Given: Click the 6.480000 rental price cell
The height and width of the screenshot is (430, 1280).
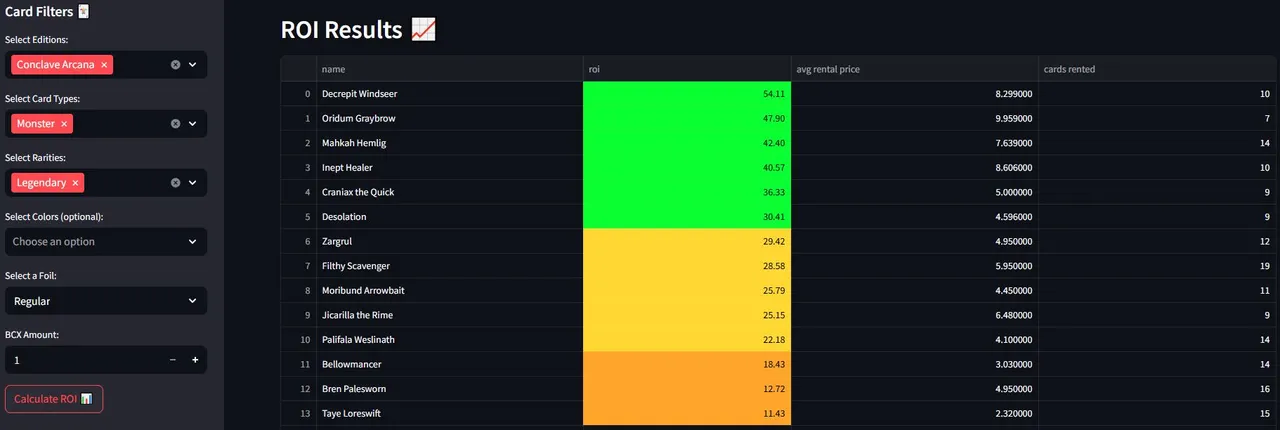Looking at the screenshot, I should 914,315.
